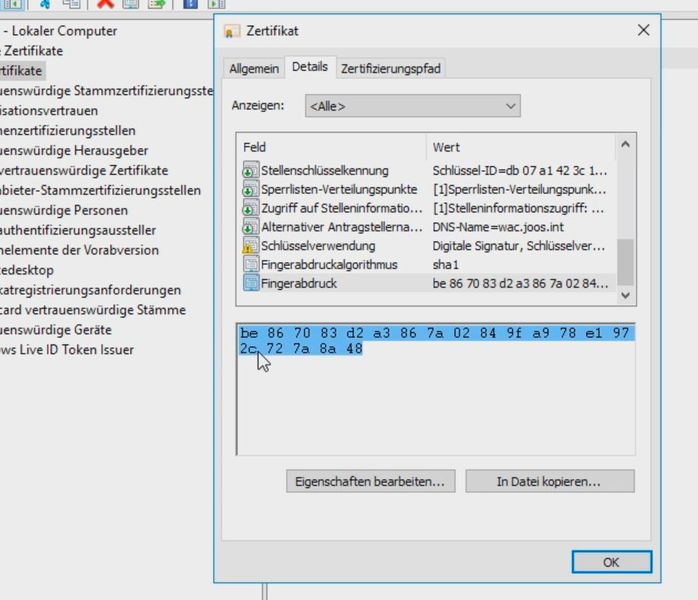Select the Stellenschlüsselkennung field row
698x600 pixels.
pos(426,170)
